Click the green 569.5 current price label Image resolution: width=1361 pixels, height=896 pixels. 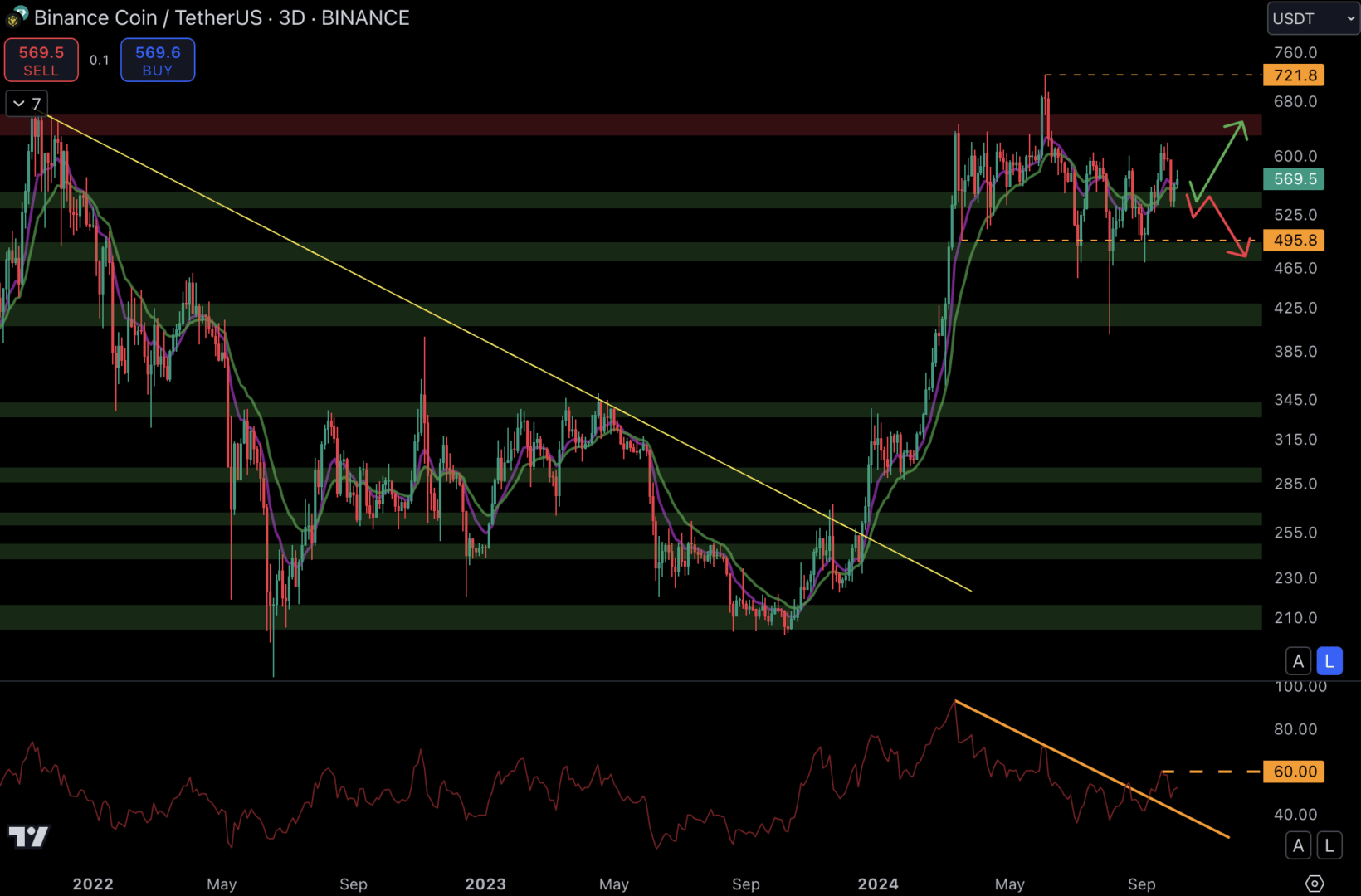[1294, 179]
